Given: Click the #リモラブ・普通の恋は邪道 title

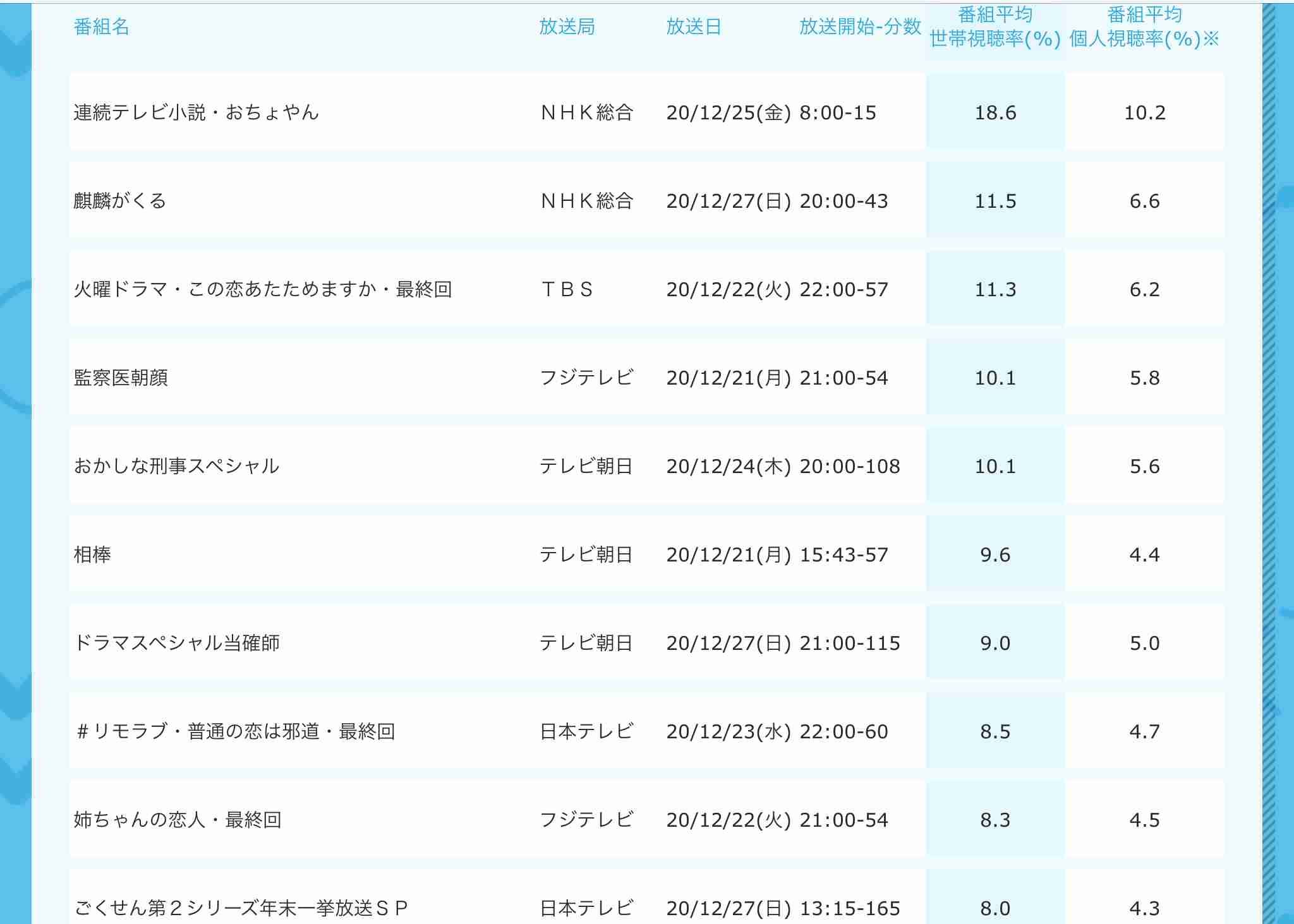Looking at the screenshot, I should tap(235, 731).
